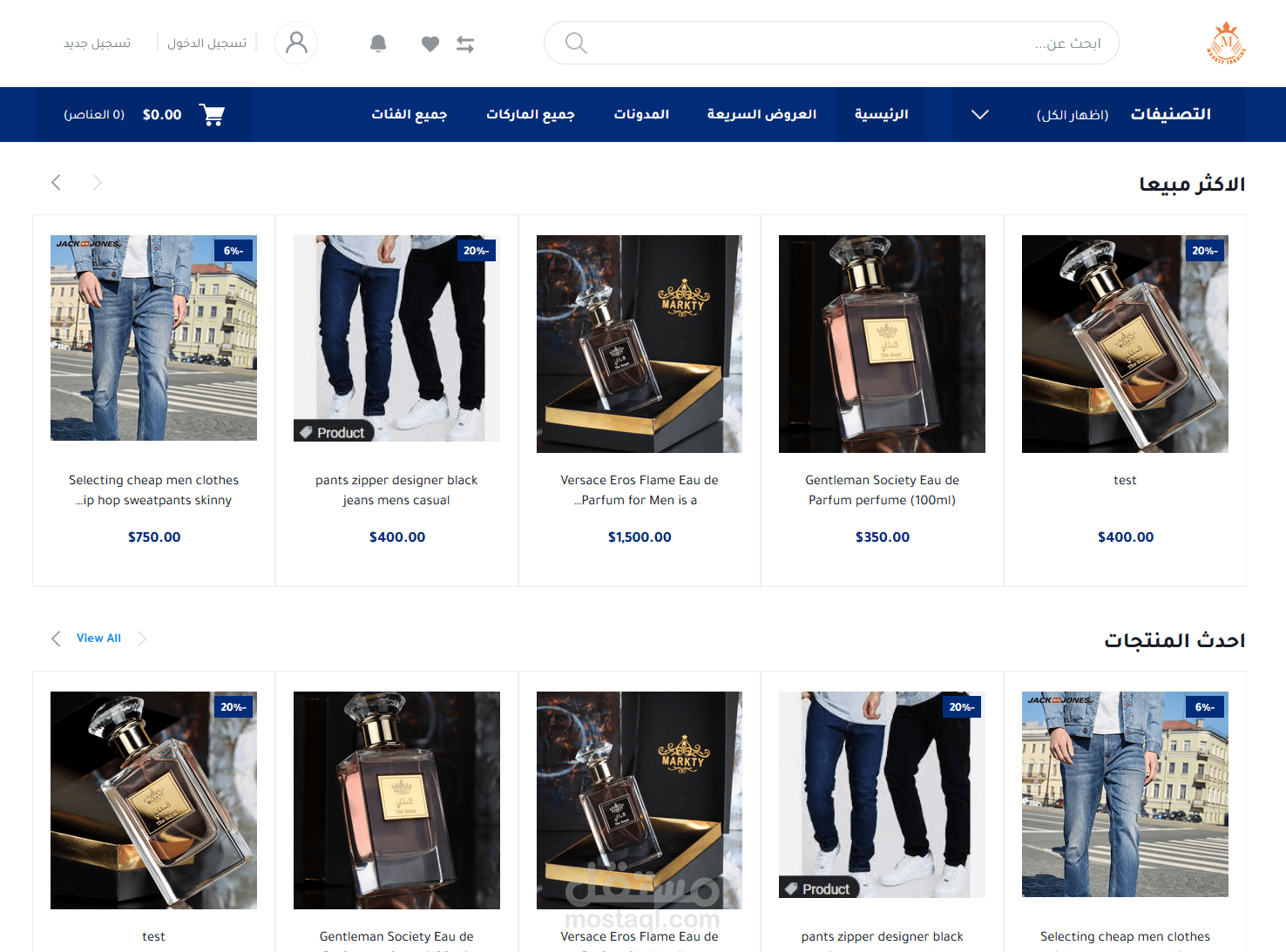Open the الرئيسية home menu item
The height and width of the screenshot is (952, 1286).
(x=882, y=114)
